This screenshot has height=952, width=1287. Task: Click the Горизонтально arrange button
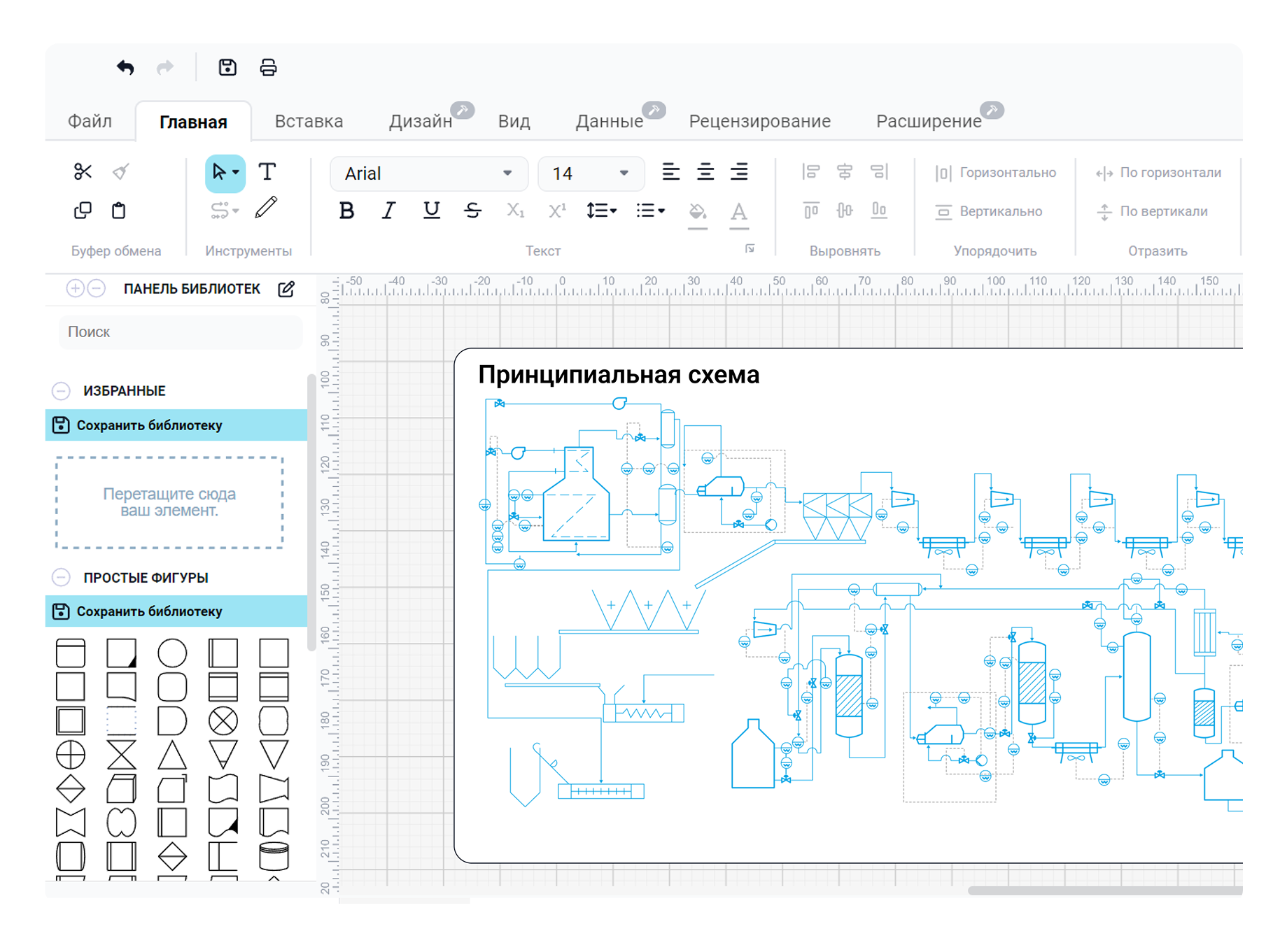[996, 173]
